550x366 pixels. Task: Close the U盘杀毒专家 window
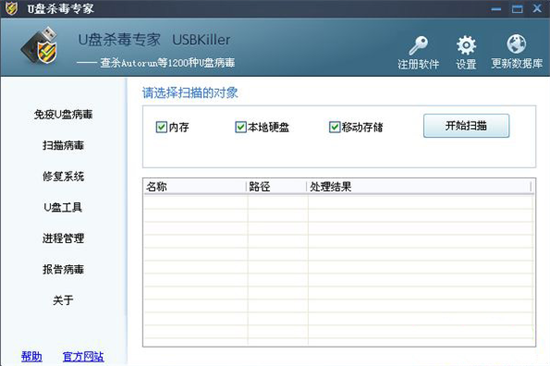click(x=537, y=8)
